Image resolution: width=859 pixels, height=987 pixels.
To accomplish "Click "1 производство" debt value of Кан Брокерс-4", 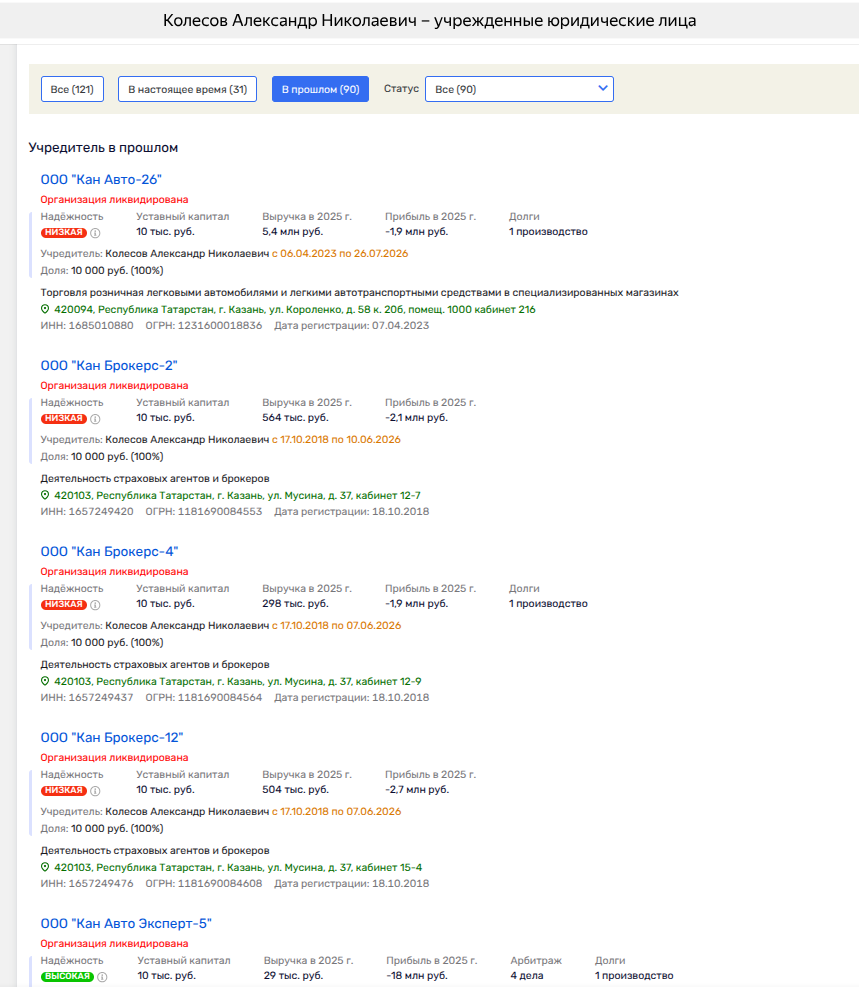I will tap(548, 604).
